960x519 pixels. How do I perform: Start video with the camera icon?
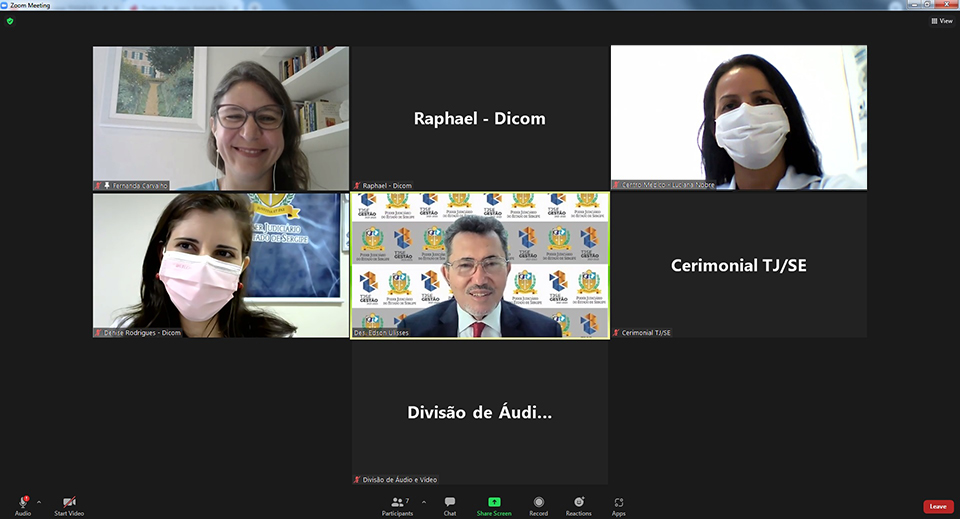tap(69, 502)
